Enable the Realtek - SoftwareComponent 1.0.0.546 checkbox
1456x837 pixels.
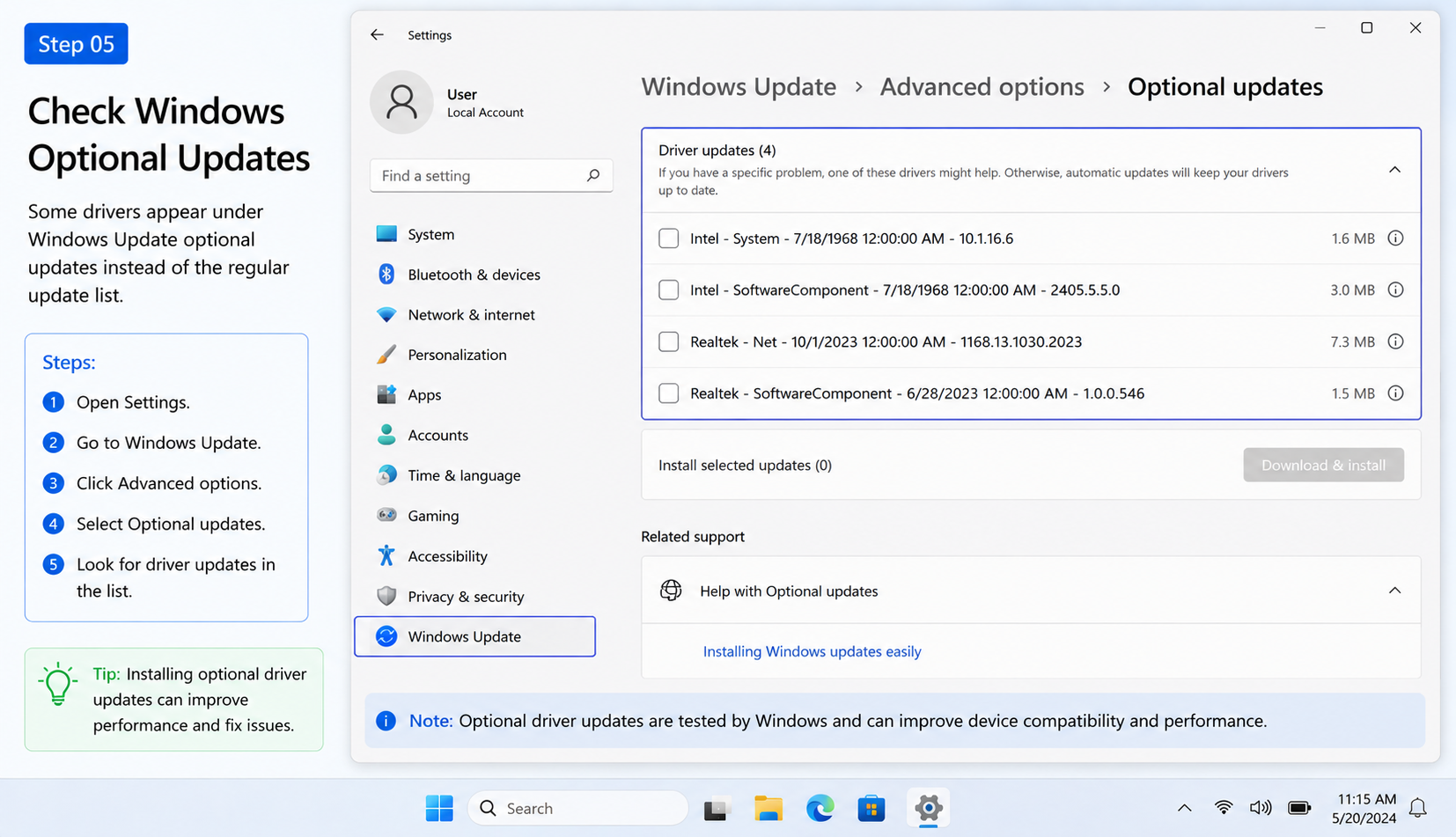click(x=669, y=393)
